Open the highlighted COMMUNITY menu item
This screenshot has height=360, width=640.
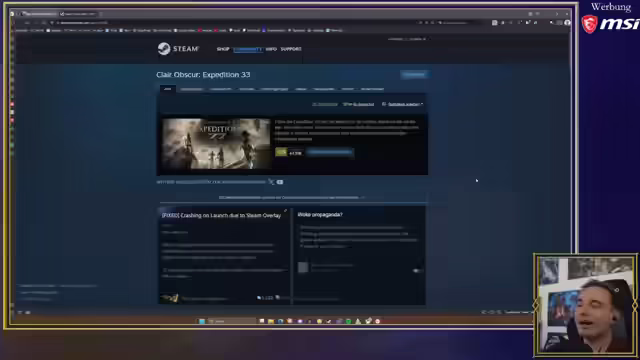click(x=248, y=49)
